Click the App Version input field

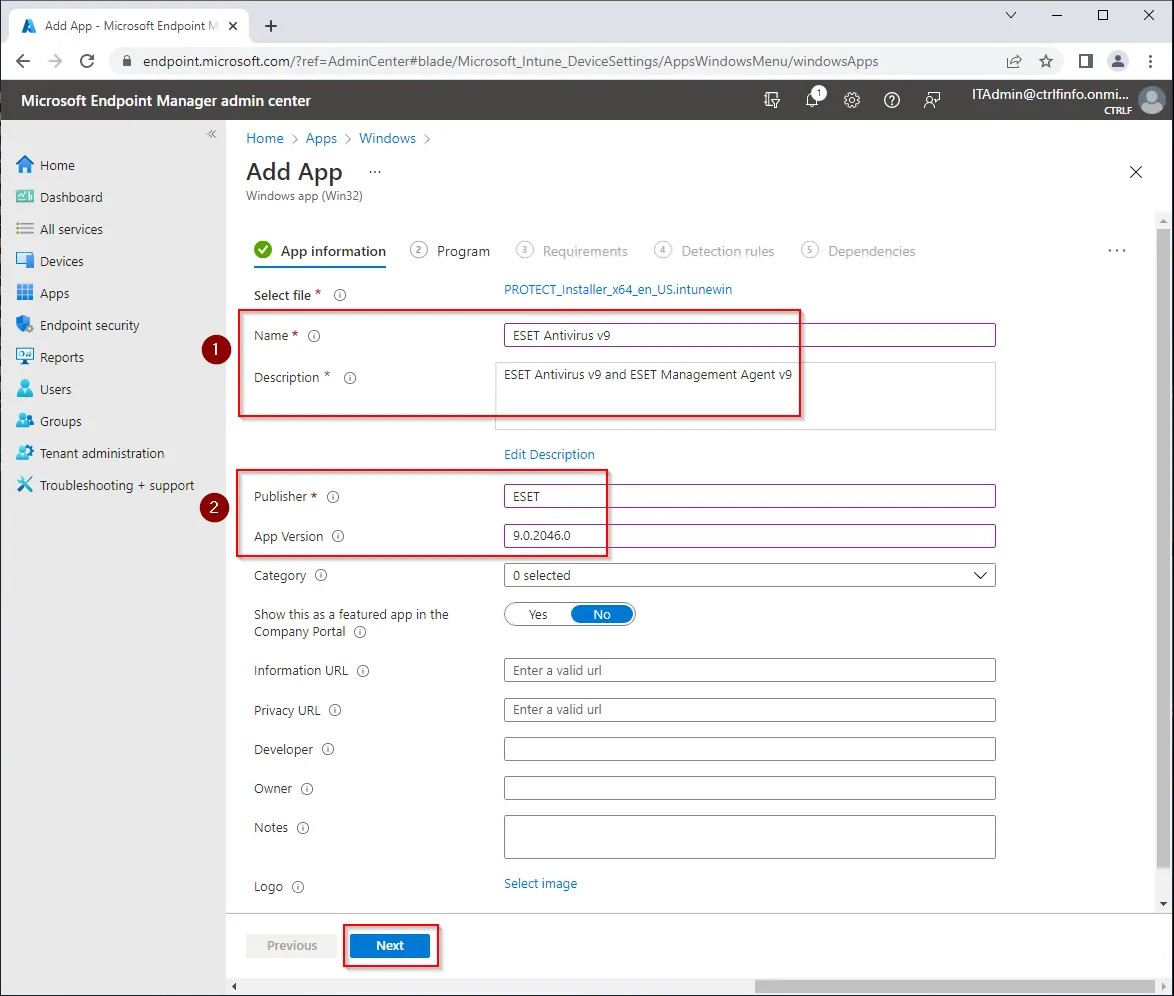coord(749,535)
